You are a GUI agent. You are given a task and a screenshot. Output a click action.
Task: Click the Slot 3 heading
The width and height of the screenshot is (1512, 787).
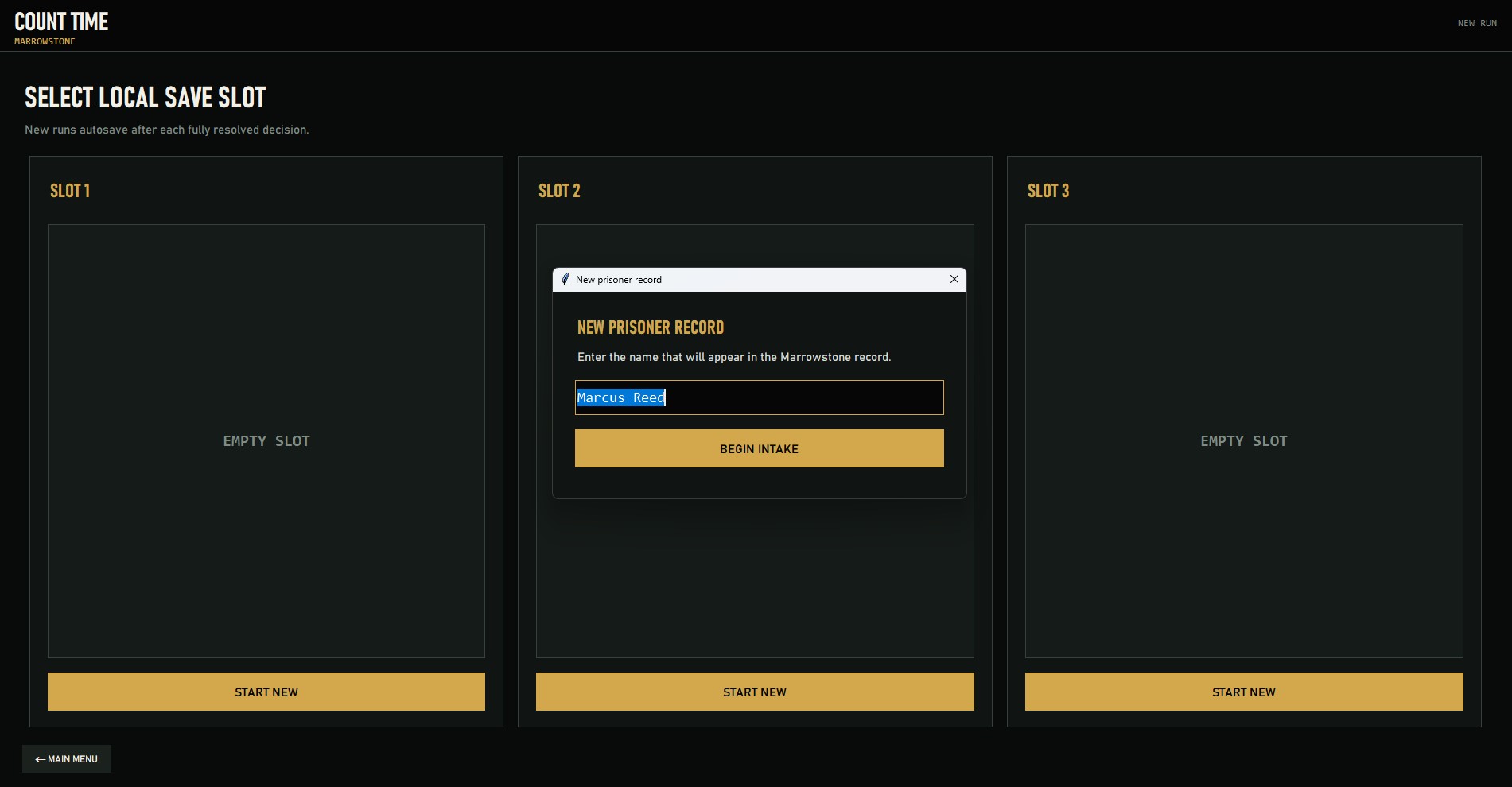click(x=1048, y=191)
